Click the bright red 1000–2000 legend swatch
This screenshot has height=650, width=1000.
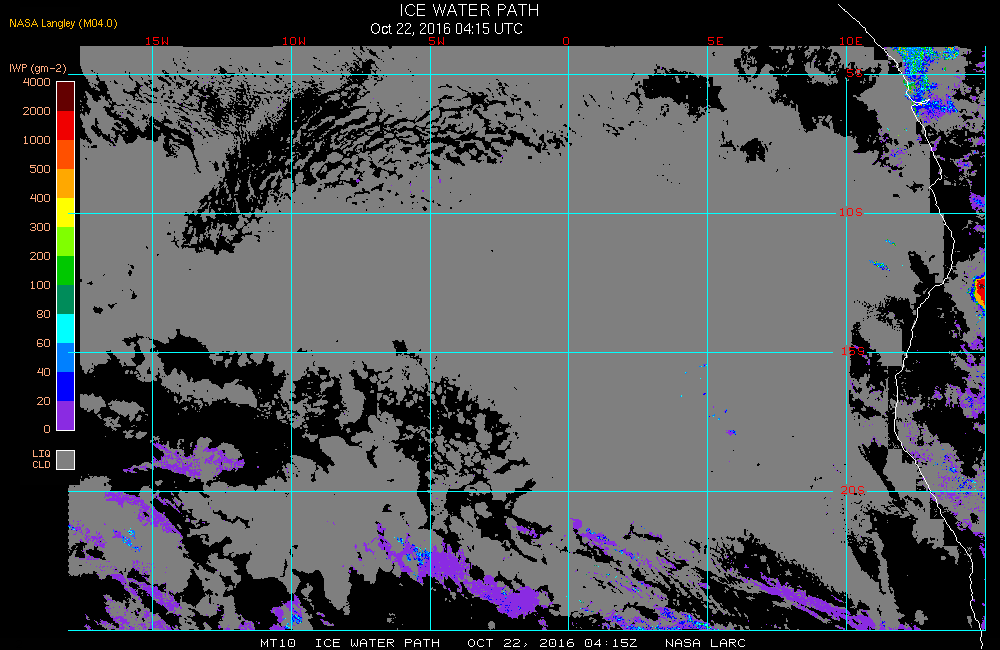(66, 125)
